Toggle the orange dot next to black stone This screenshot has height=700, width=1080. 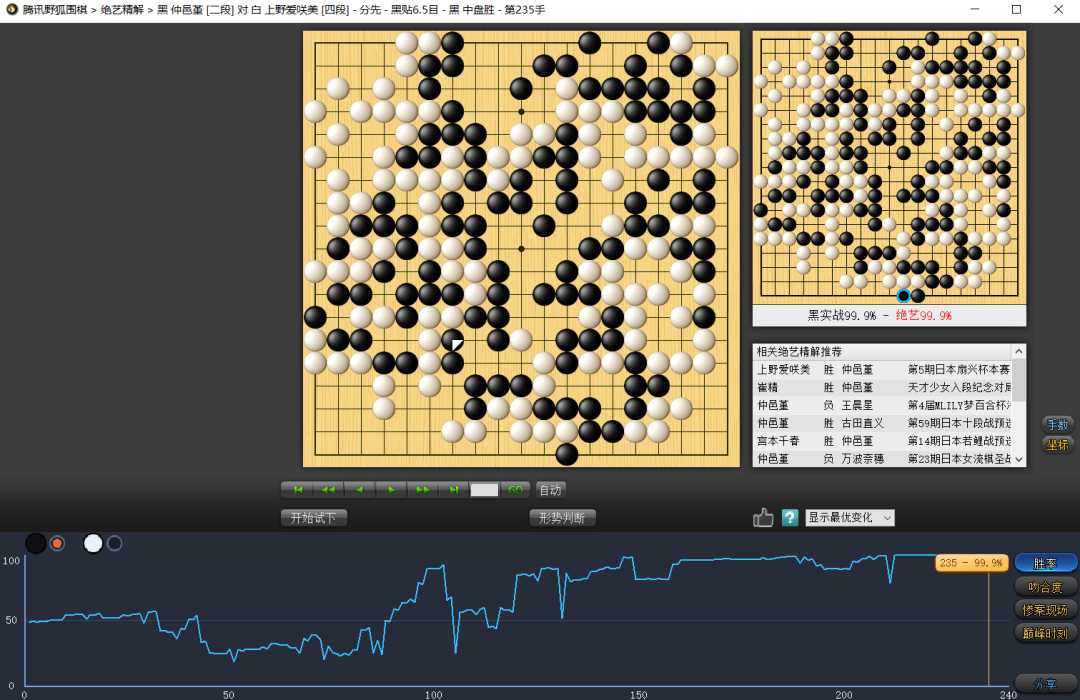coord(57,544)
